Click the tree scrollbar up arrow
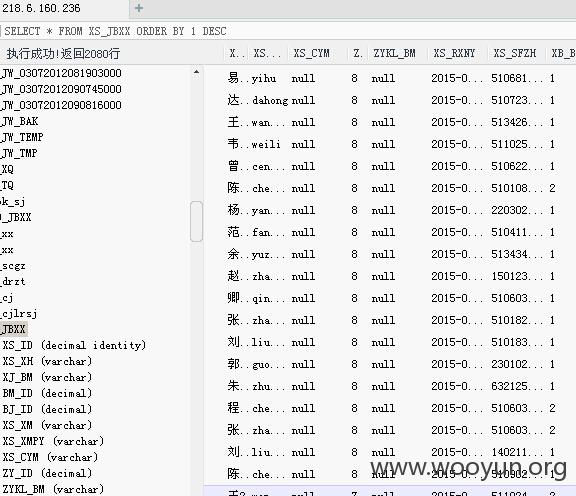This screenshot has height=496, width=576. pyautogui.click(x=197, y=72)
